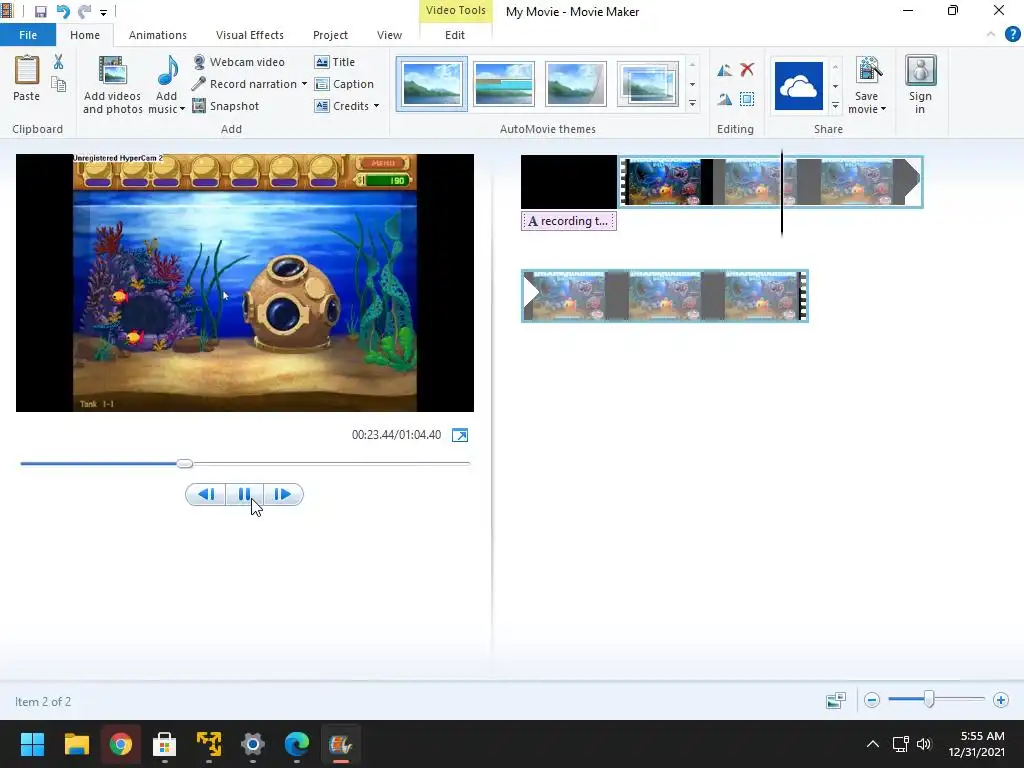Open Windows Start menu
The width and height of the screenshot is (1024, 768).
click(x=32, y=744)
